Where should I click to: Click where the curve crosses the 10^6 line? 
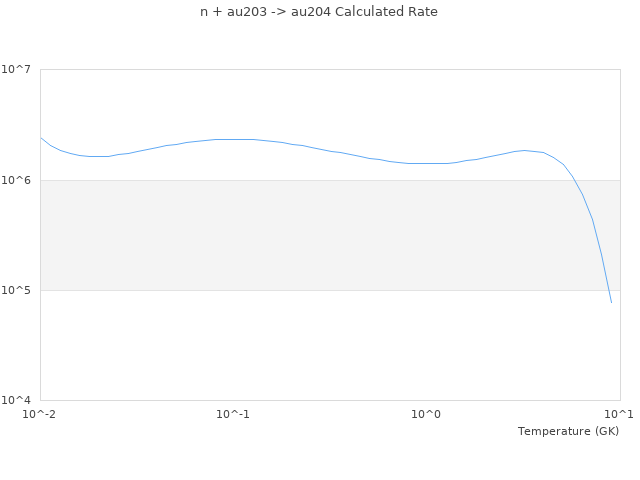pos(573,180)
